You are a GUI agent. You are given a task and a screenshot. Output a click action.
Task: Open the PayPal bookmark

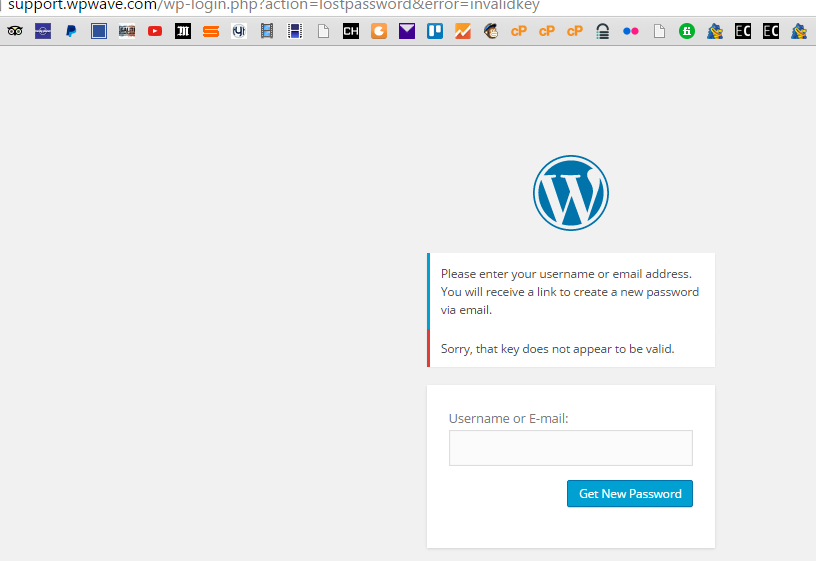pos(71,31)
